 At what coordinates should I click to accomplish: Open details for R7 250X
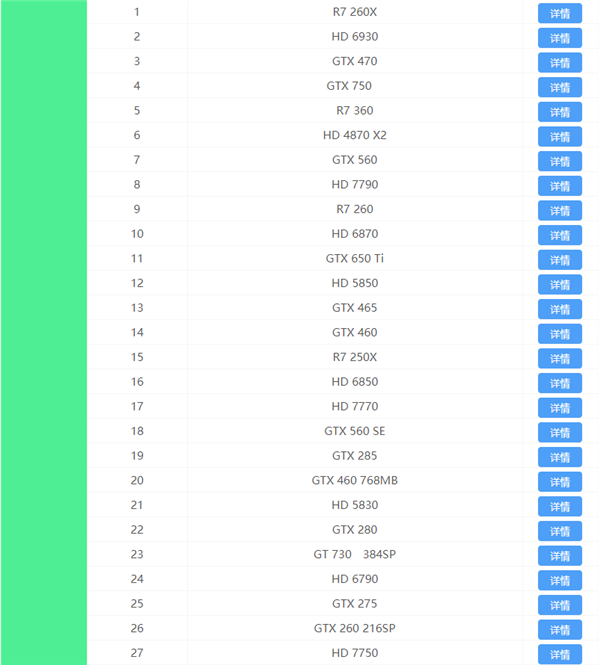(x=560, y=359)
